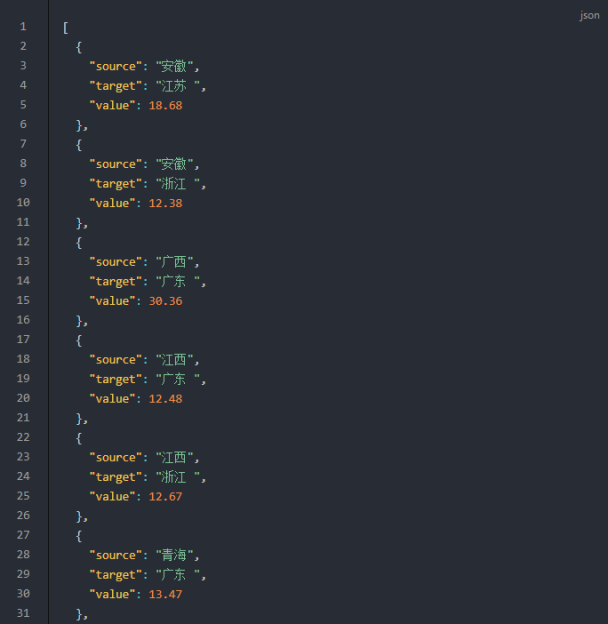Click opening brace on line 7
This screenshot has height=624, width=608.
(79, 144)
